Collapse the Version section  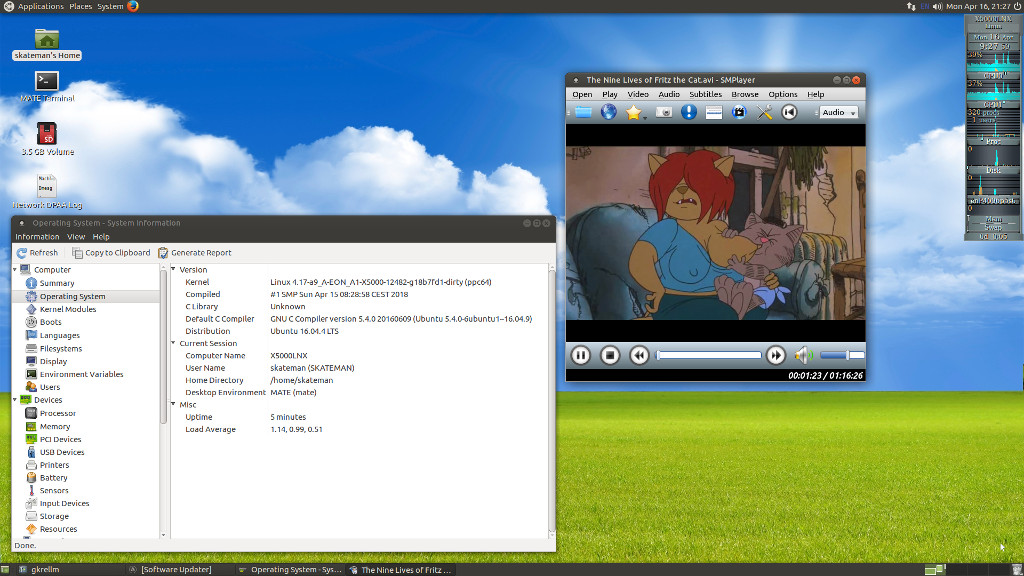click(174, 269)
